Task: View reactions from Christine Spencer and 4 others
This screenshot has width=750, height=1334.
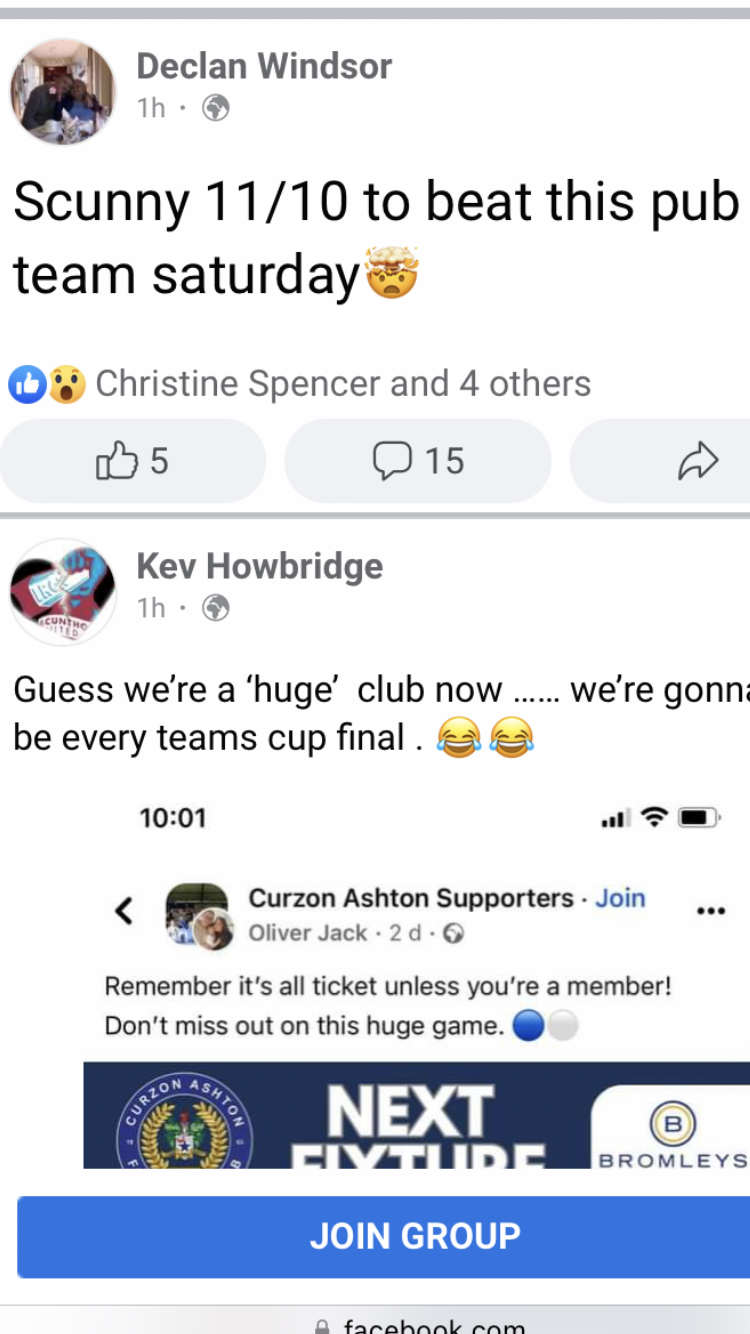Action: [x=343, y=384]
